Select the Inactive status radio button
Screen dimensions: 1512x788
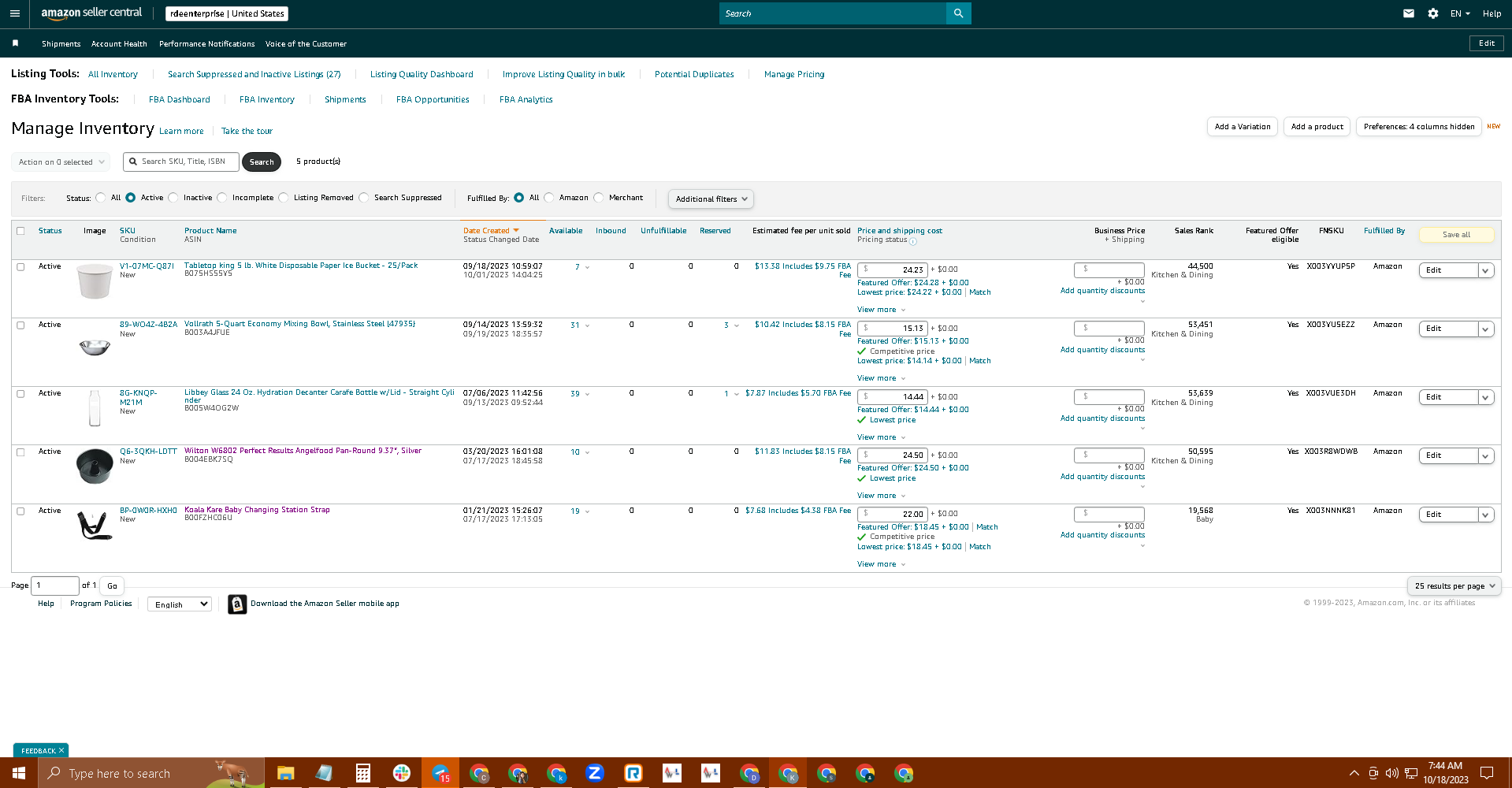(173, 198)
